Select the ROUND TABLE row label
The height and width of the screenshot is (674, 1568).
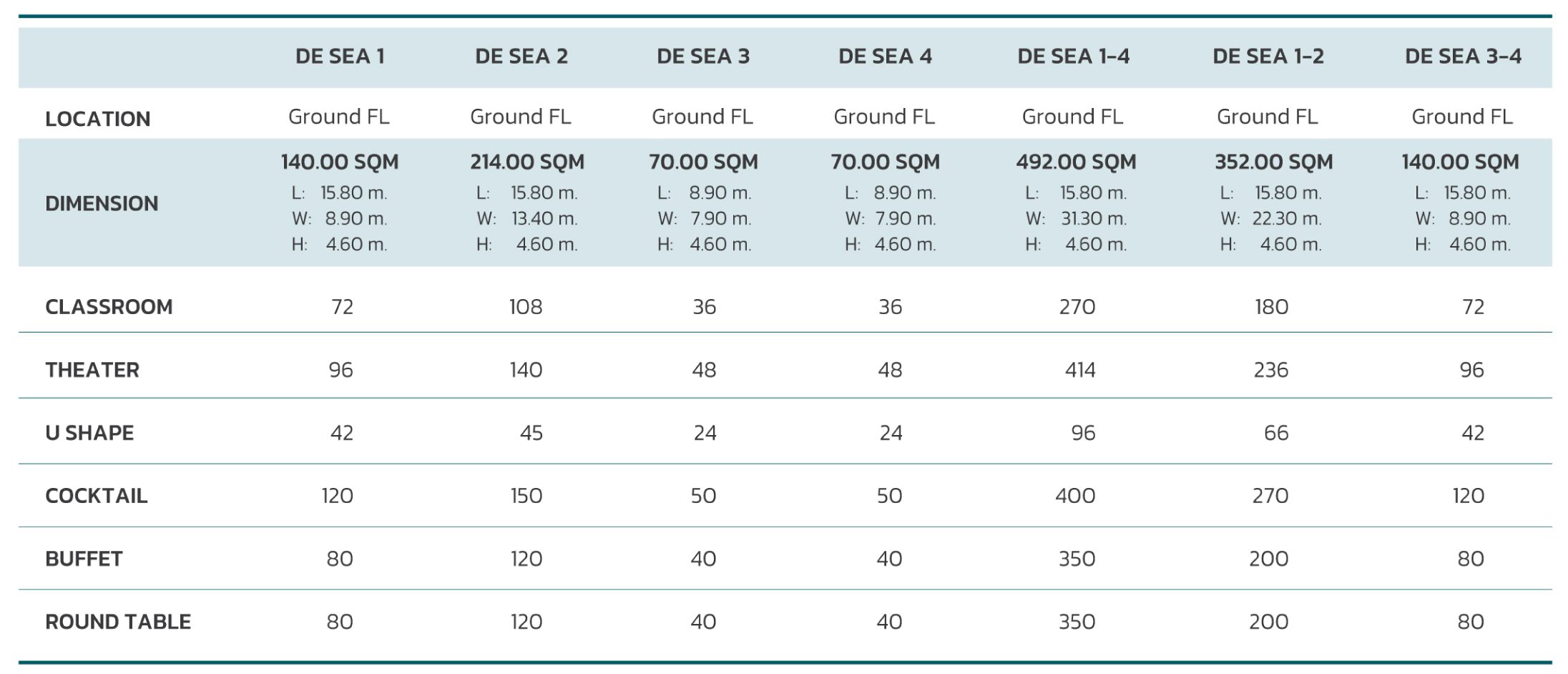pos(118,622)
